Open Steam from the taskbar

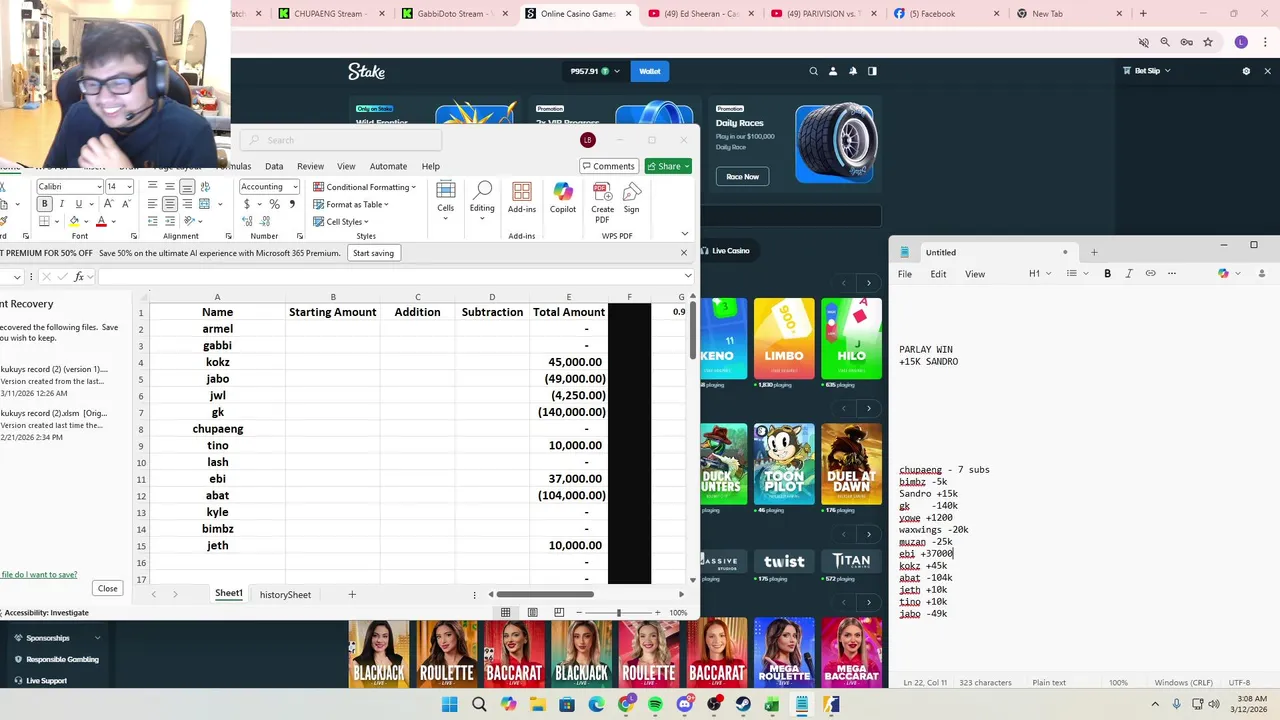tap(743, 704)
